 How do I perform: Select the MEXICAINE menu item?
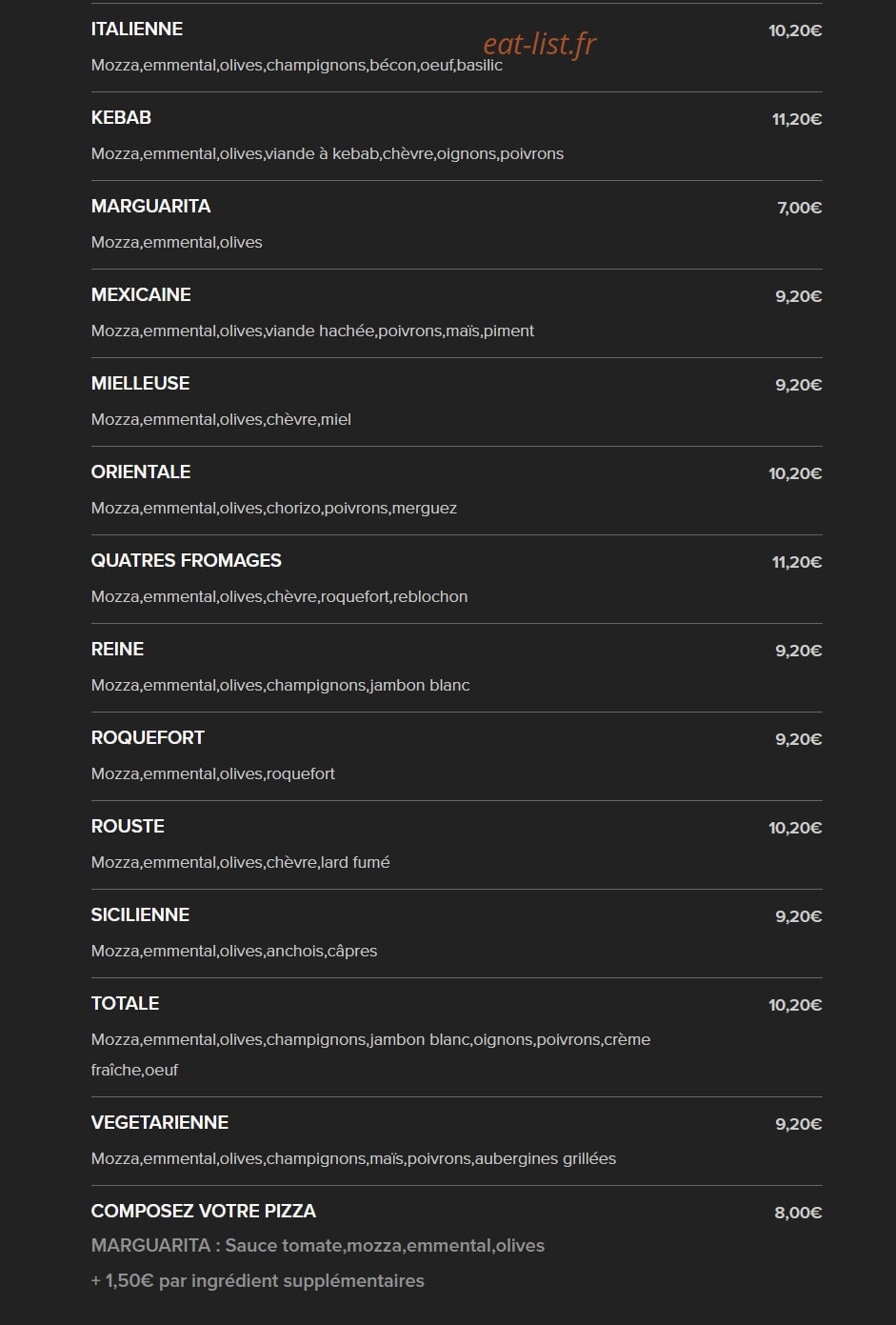point(141,295)
